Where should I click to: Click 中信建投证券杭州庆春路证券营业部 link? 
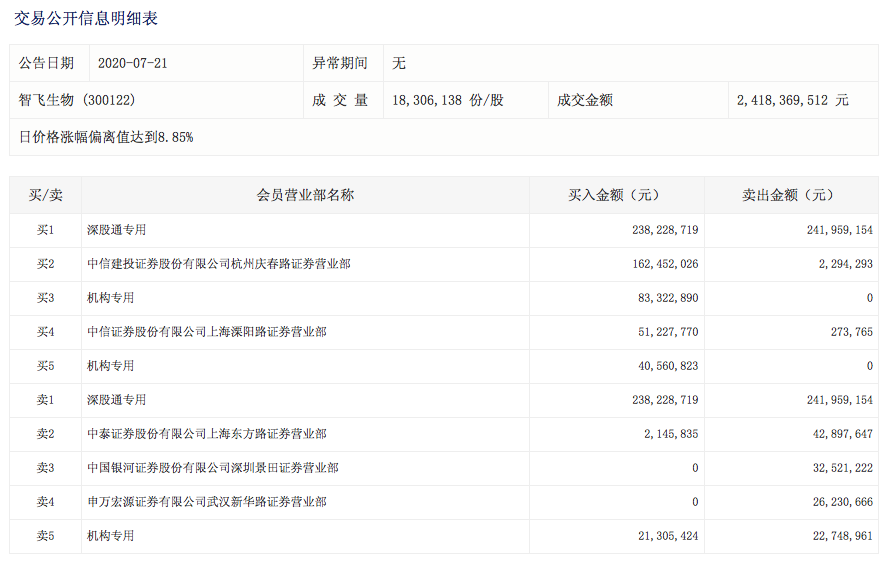218,264
